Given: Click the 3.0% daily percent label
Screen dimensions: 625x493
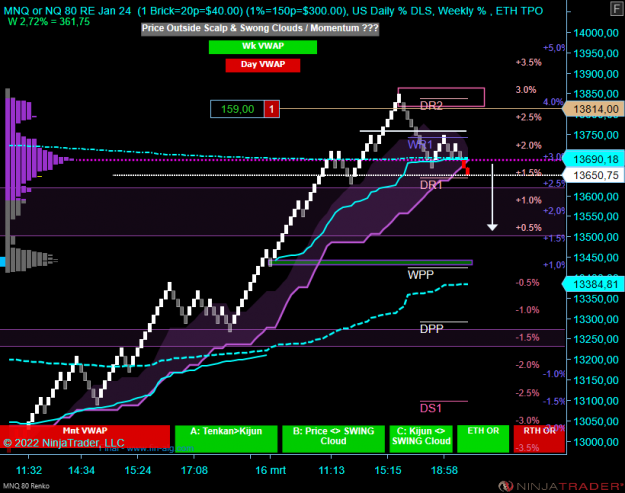Looking at the screenshot, I should (x=526, y=90).
